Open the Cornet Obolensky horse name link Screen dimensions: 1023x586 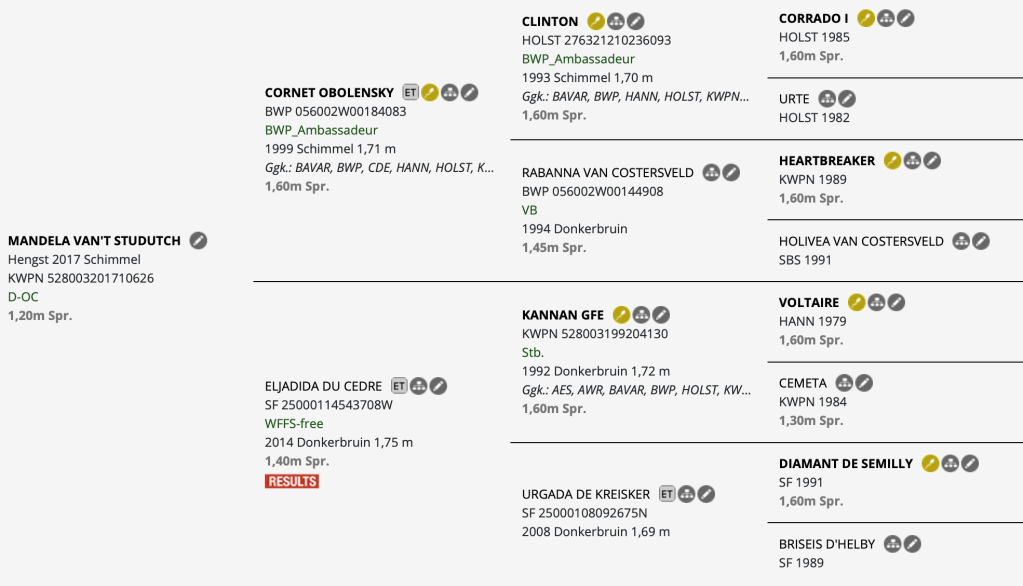click(x=329, y=93)
